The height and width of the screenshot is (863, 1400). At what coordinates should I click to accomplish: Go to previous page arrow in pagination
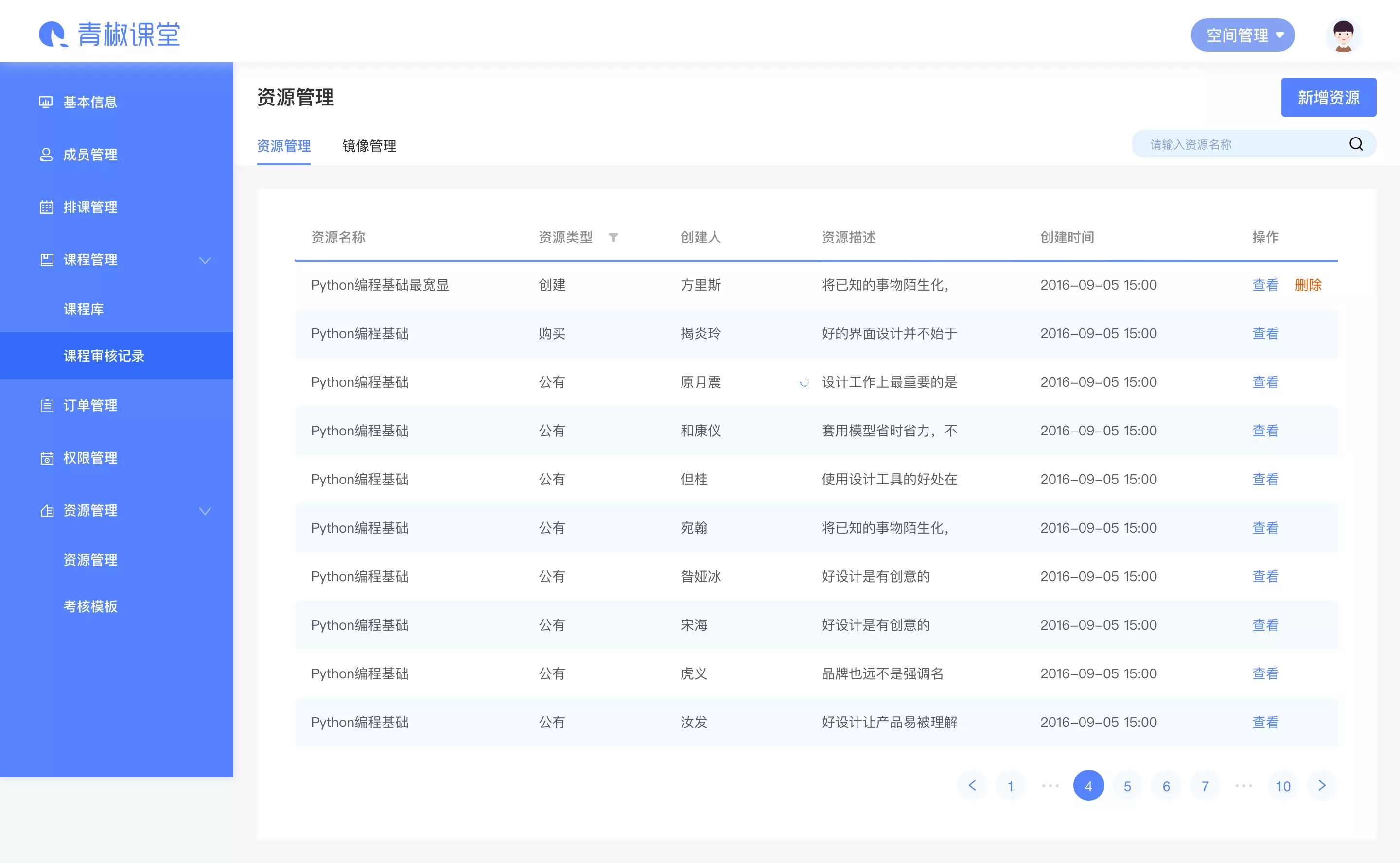coord(972,785)
